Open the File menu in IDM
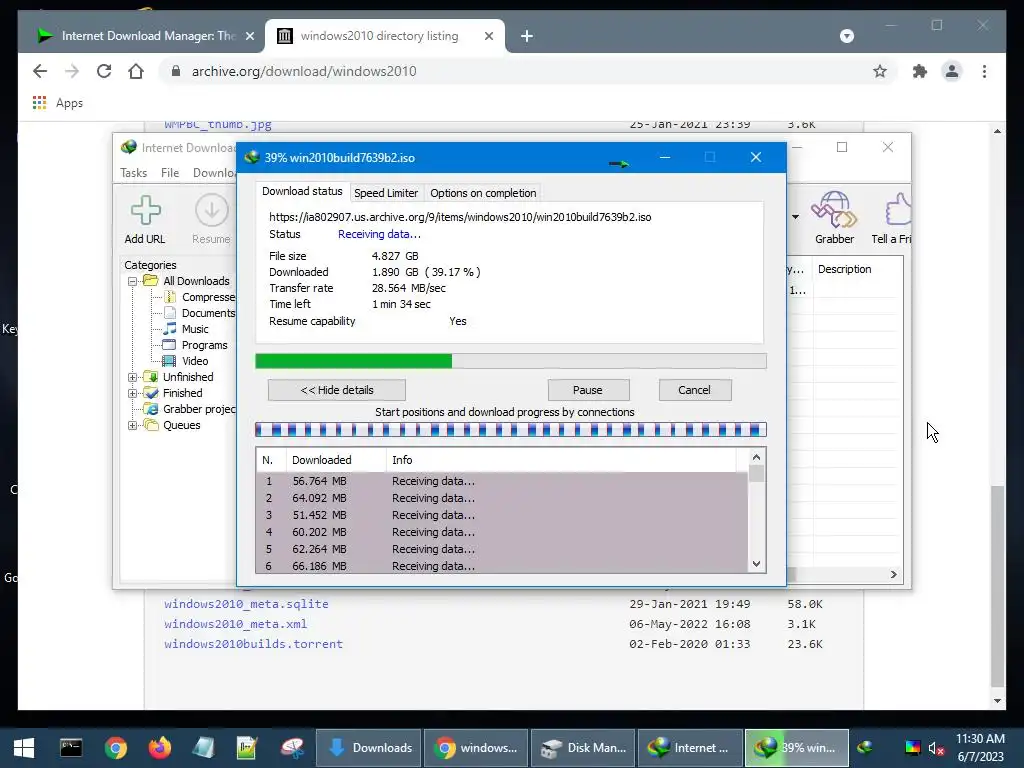Image resolution: width=1024 pixels, height=768 pixels. (170, 173)
